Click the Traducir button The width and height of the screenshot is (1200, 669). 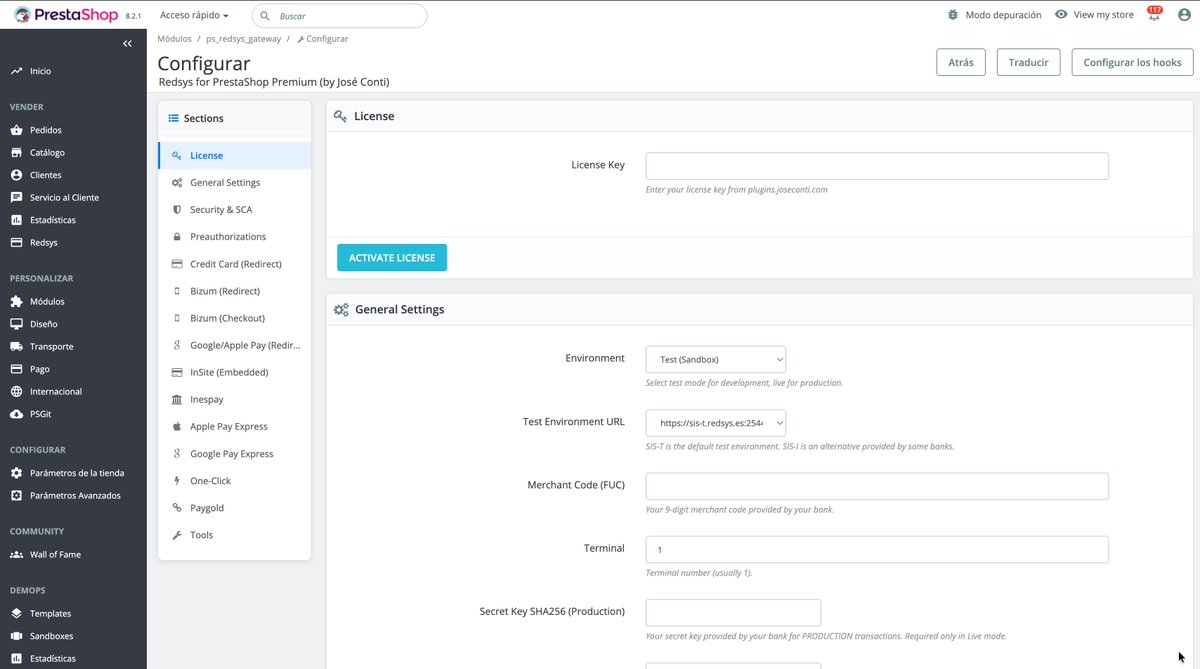coord(1028,62)
